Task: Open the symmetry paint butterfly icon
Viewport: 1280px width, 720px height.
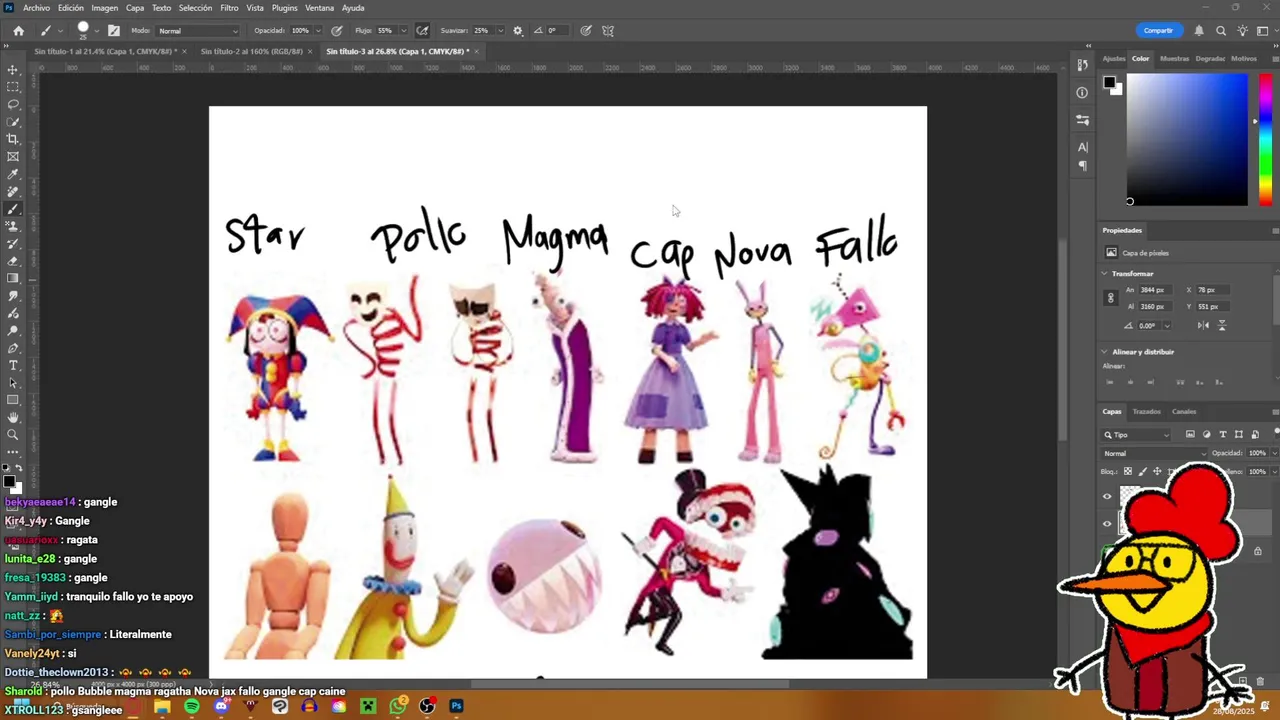Action: [609, 30]
